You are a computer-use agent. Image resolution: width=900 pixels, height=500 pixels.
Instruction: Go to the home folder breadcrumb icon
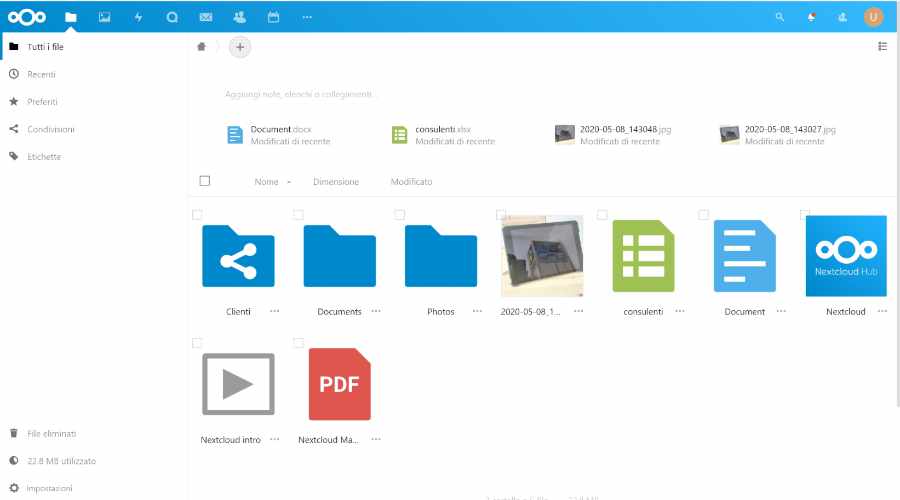pos(202,46)
